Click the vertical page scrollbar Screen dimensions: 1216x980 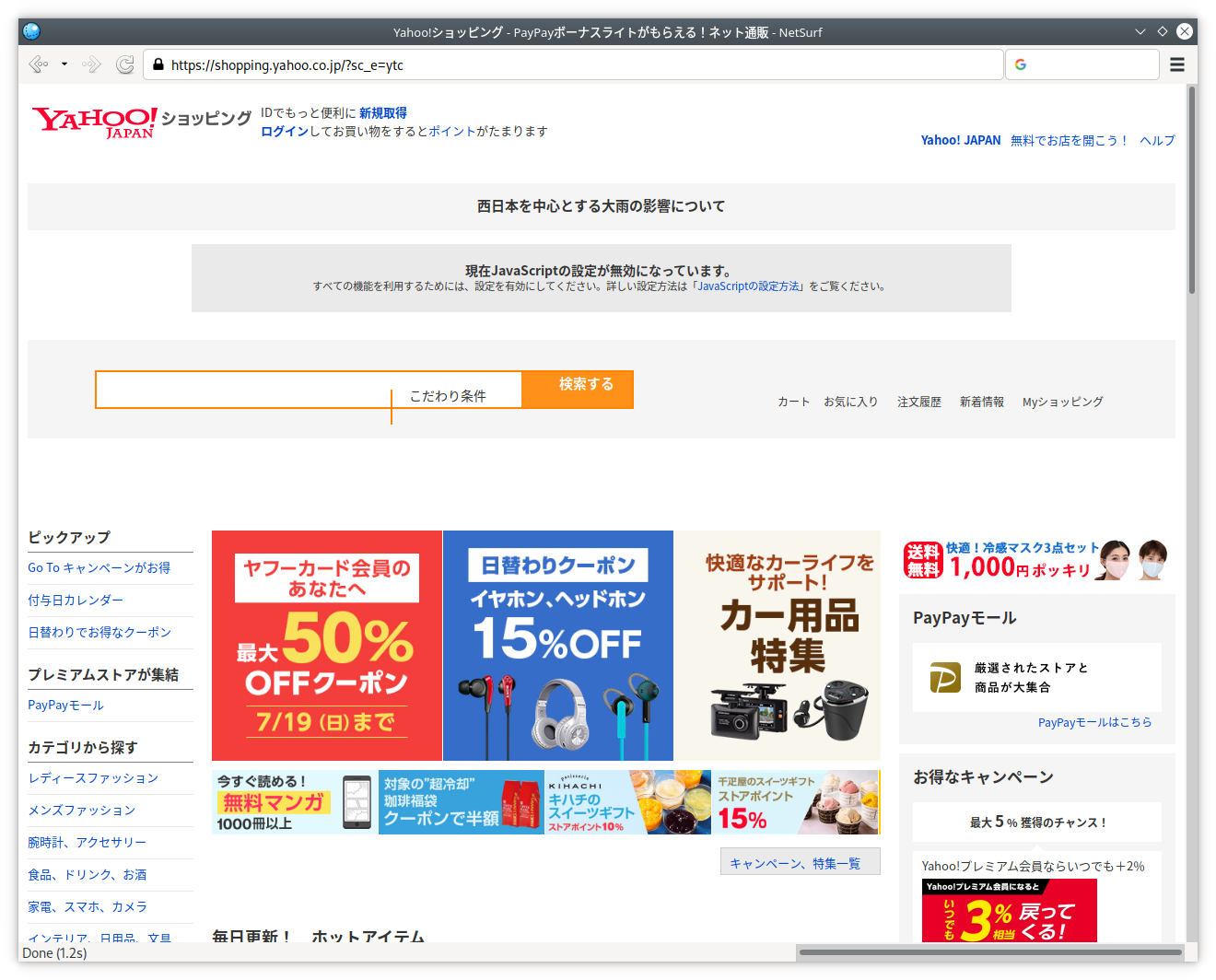click(x=1192, y=191)
